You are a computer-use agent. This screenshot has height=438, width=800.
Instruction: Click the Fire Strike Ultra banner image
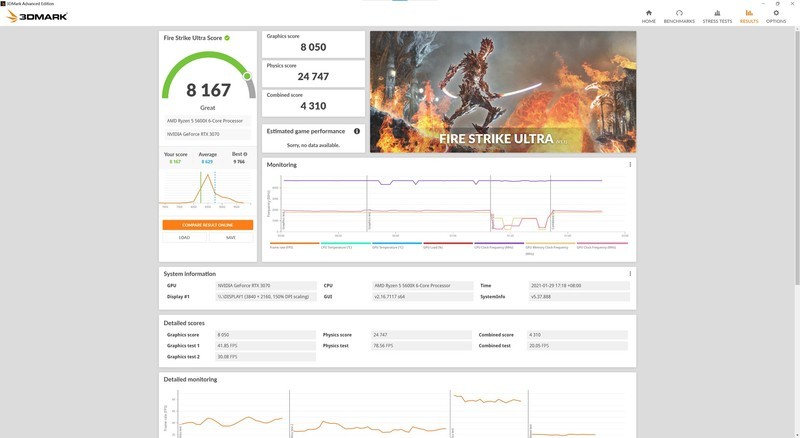[x=502, y=91]
